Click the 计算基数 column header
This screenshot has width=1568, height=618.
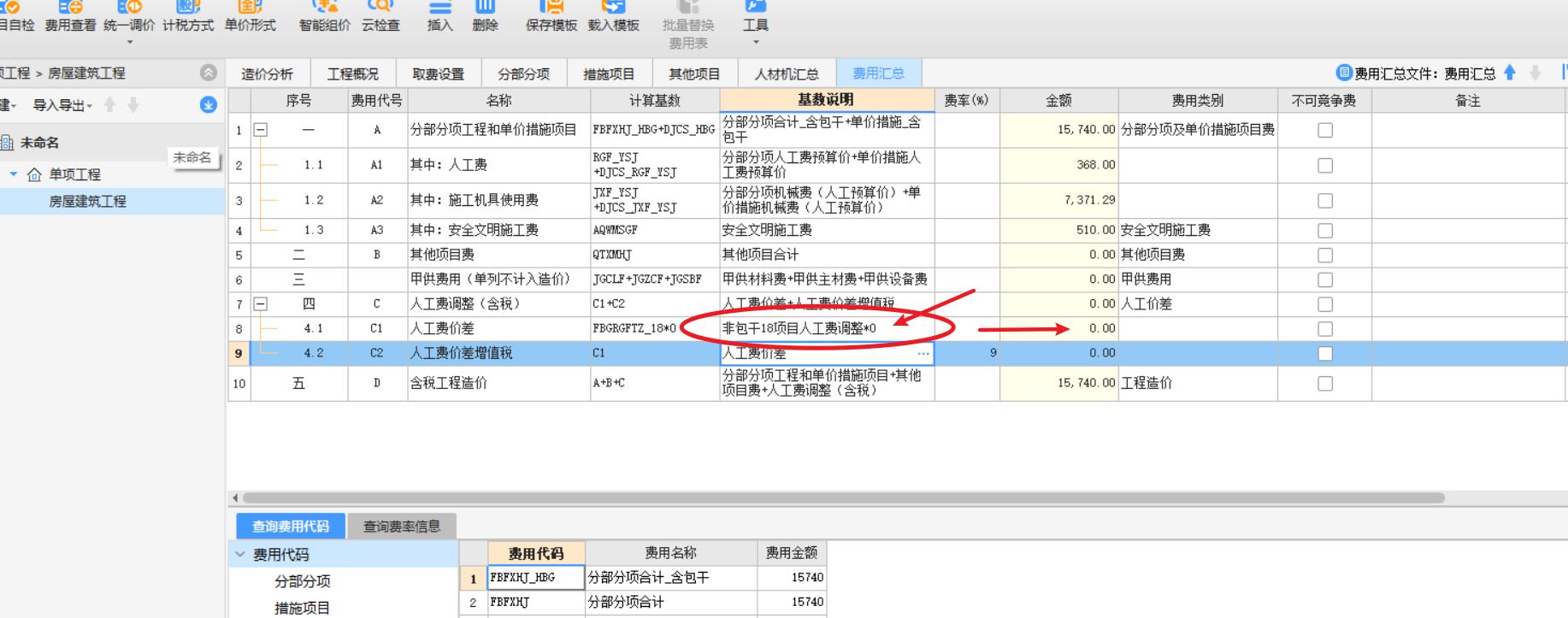[655, 100]
